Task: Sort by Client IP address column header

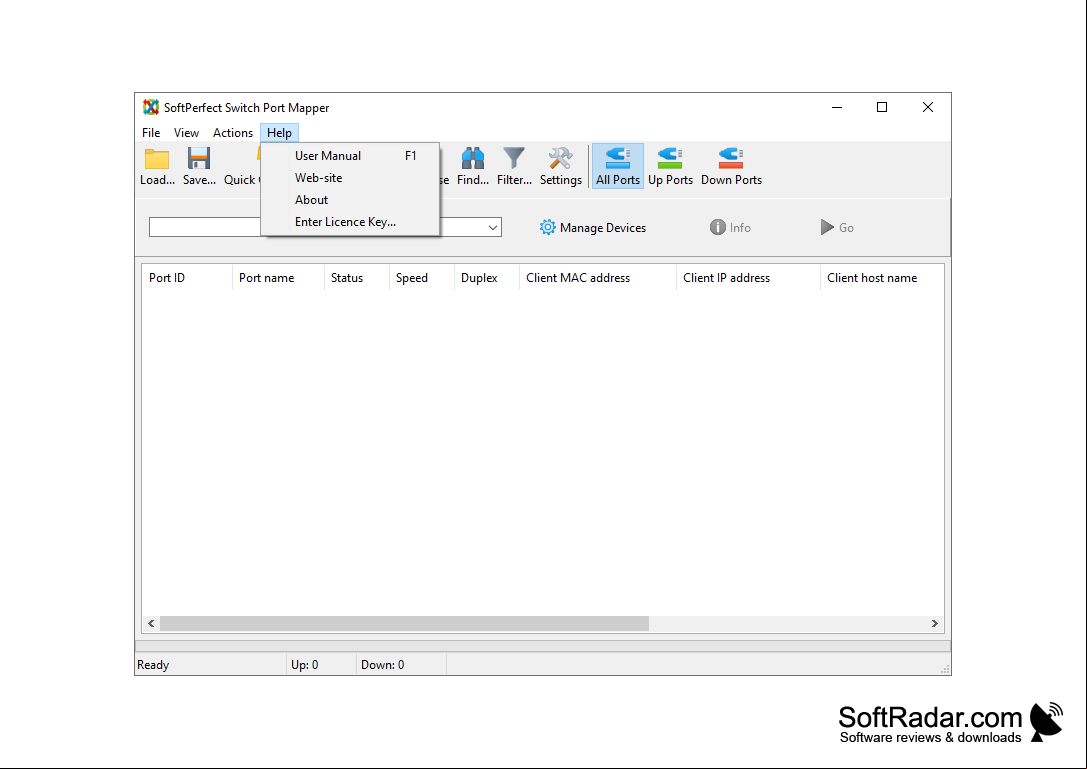Action: (x=748, y=278)
